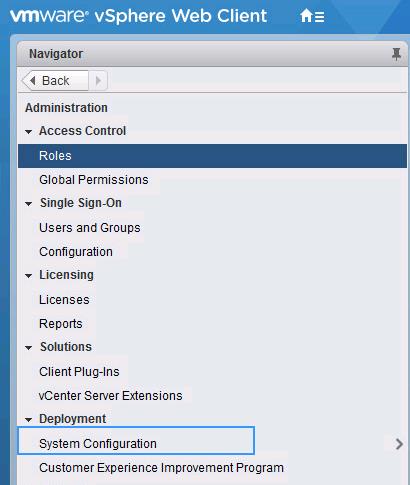This screenshot has height=485, width=410.
Task: Click the System Configuration chevron arrow
Action: tap(399, 444)
